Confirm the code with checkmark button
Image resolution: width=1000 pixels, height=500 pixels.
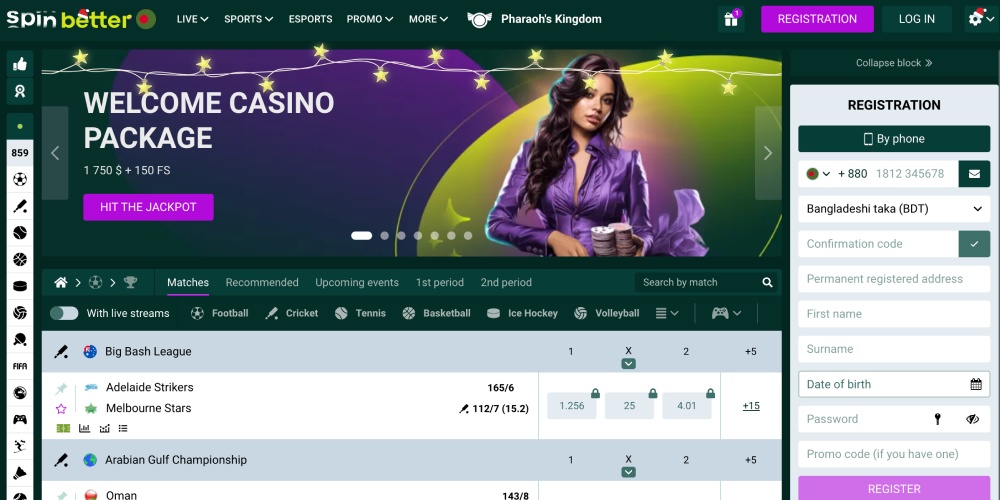[x=974, y=244]
